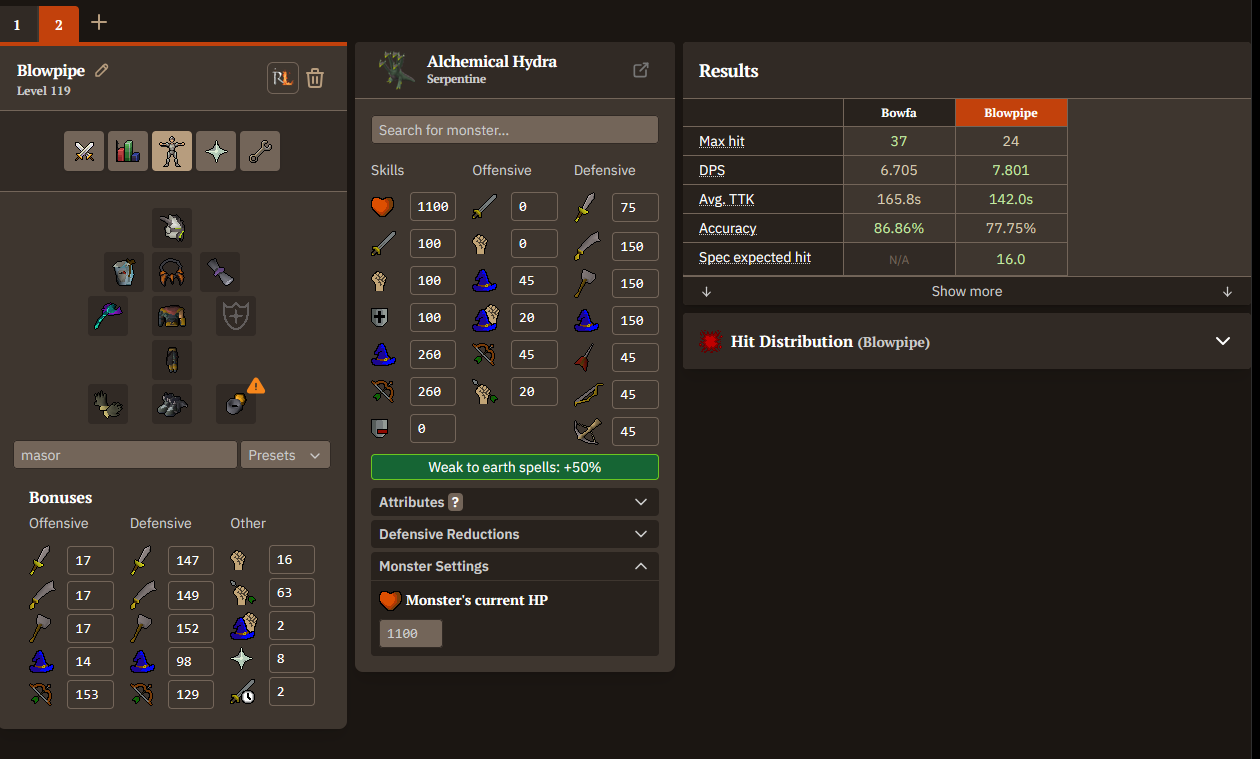Click the prayer bonus field showing 8
The height and width of the screenshot is (759, 1260).
(x=292, y=659)
